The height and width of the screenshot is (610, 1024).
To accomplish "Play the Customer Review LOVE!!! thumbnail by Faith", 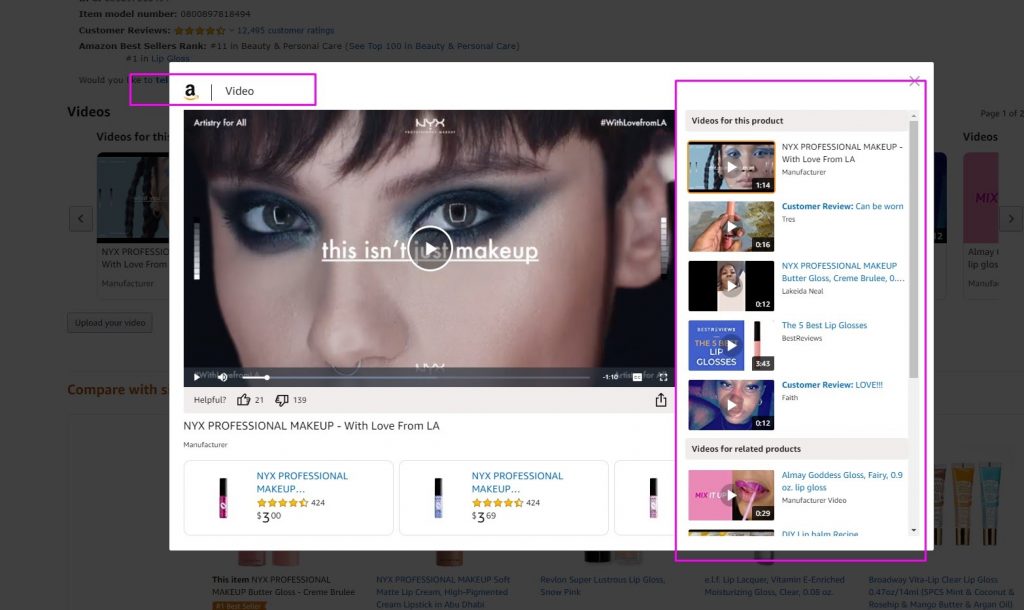I will click(x=731, y=405).
